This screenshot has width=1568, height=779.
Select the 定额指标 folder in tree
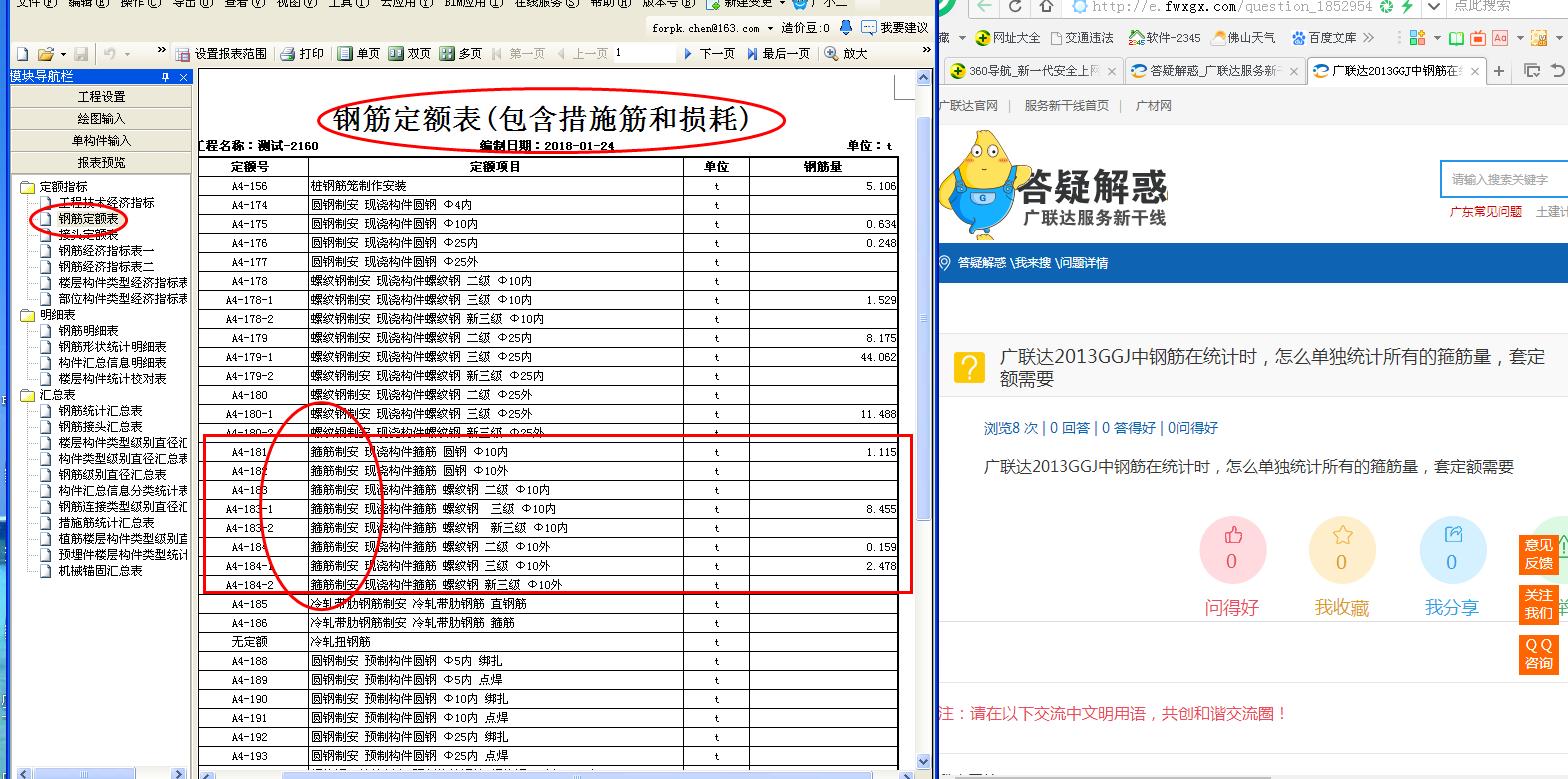click(x=63, y=187)
